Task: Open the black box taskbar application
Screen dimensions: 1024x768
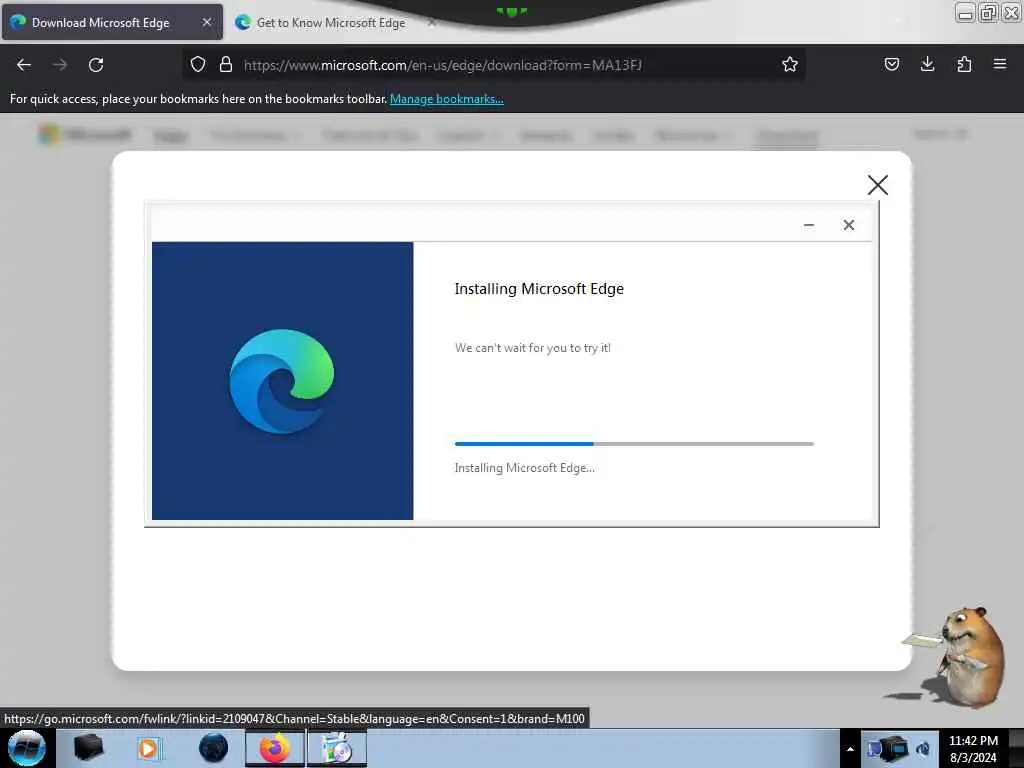Action: [89, 748]
